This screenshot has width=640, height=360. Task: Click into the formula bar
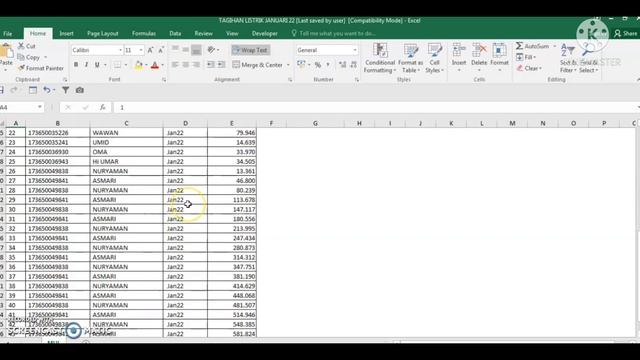click(376, 107)
